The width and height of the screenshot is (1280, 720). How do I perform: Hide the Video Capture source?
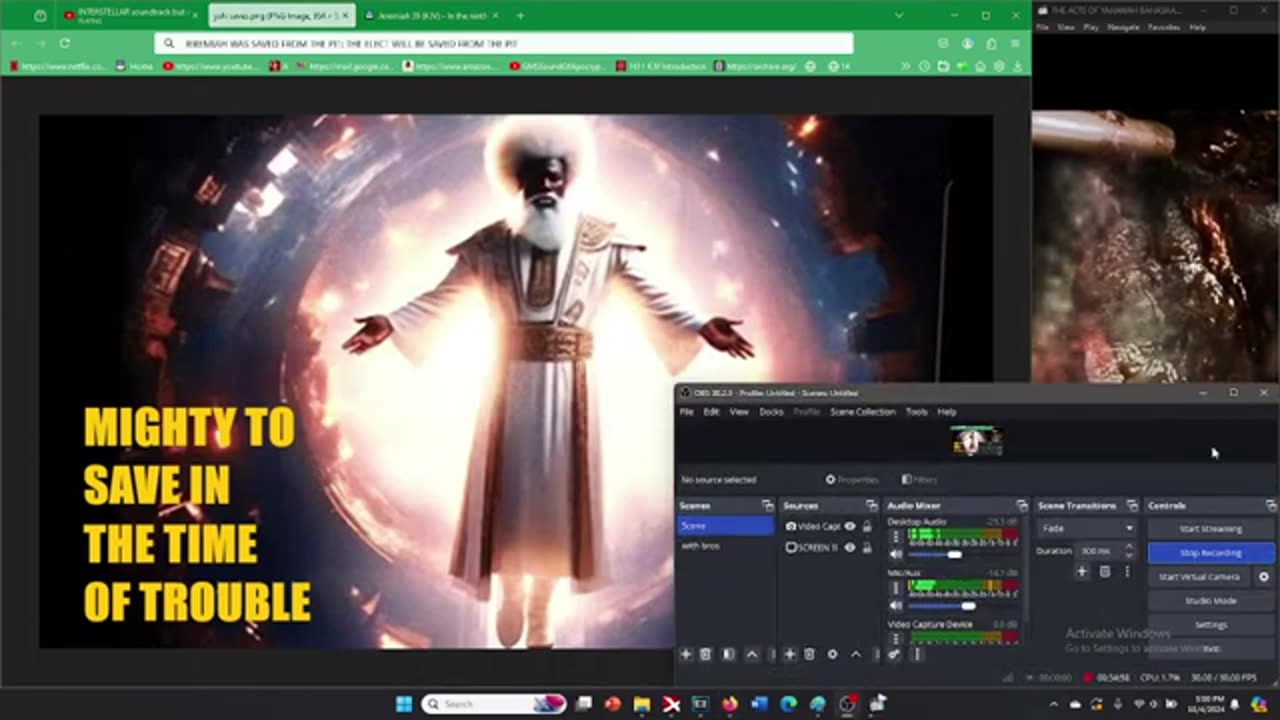point(850,527)
